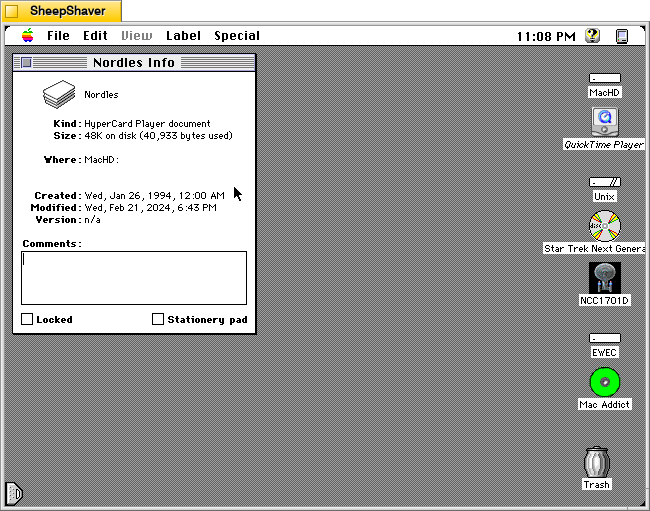Close the Nordles Info window
This screenshot has height=511, width=650.
[27, 63]
